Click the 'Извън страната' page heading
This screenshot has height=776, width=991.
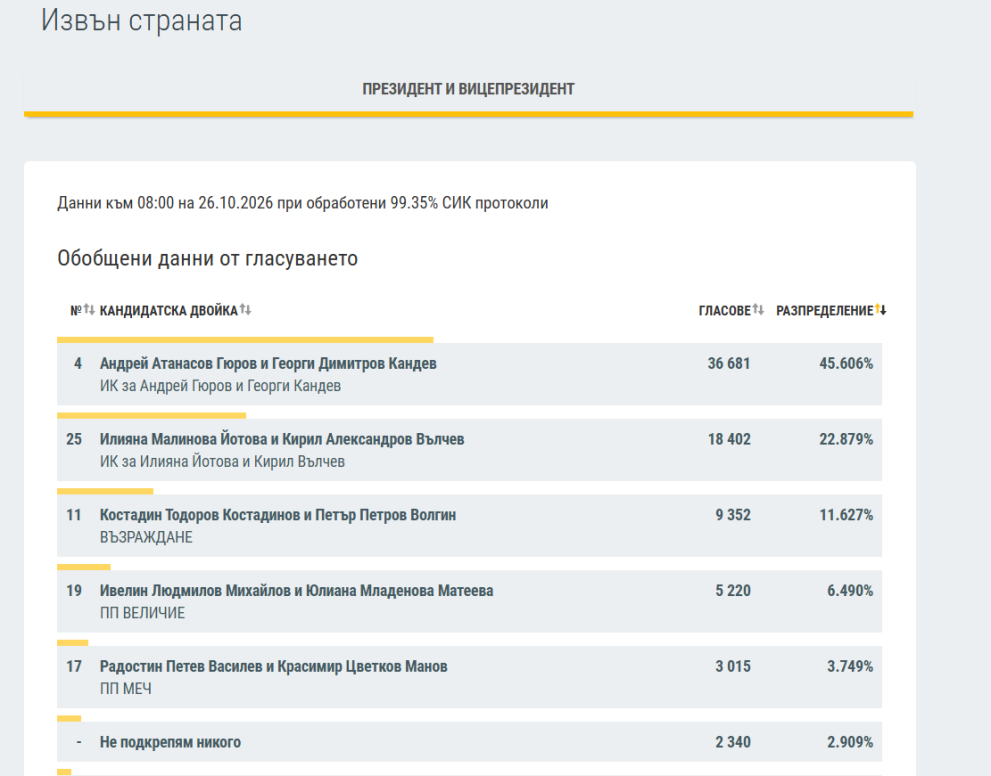tap(142, 20)
